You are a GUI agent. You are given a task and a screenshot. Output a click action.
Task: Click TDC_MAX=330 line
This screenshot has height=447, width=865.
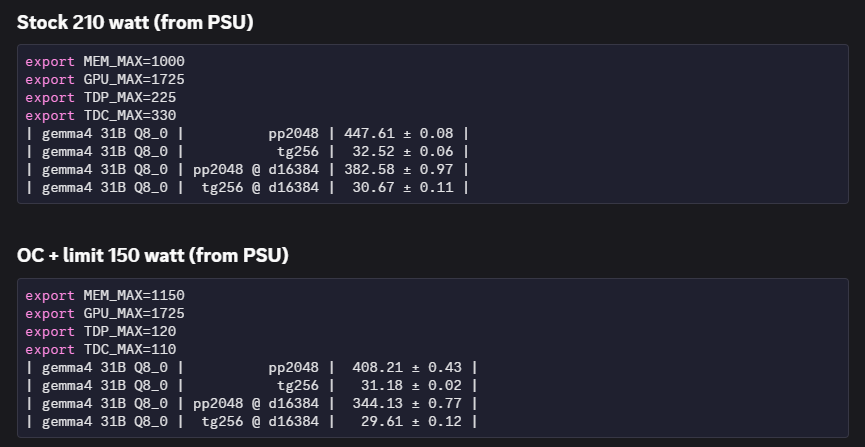[101, 115]
